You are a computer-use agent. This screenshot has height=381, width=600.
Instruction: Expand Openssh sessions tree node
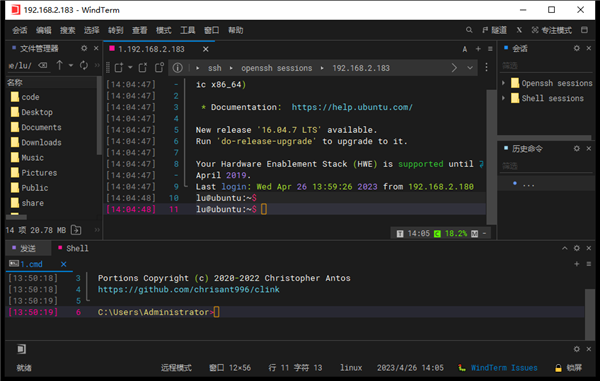point(504,83)
